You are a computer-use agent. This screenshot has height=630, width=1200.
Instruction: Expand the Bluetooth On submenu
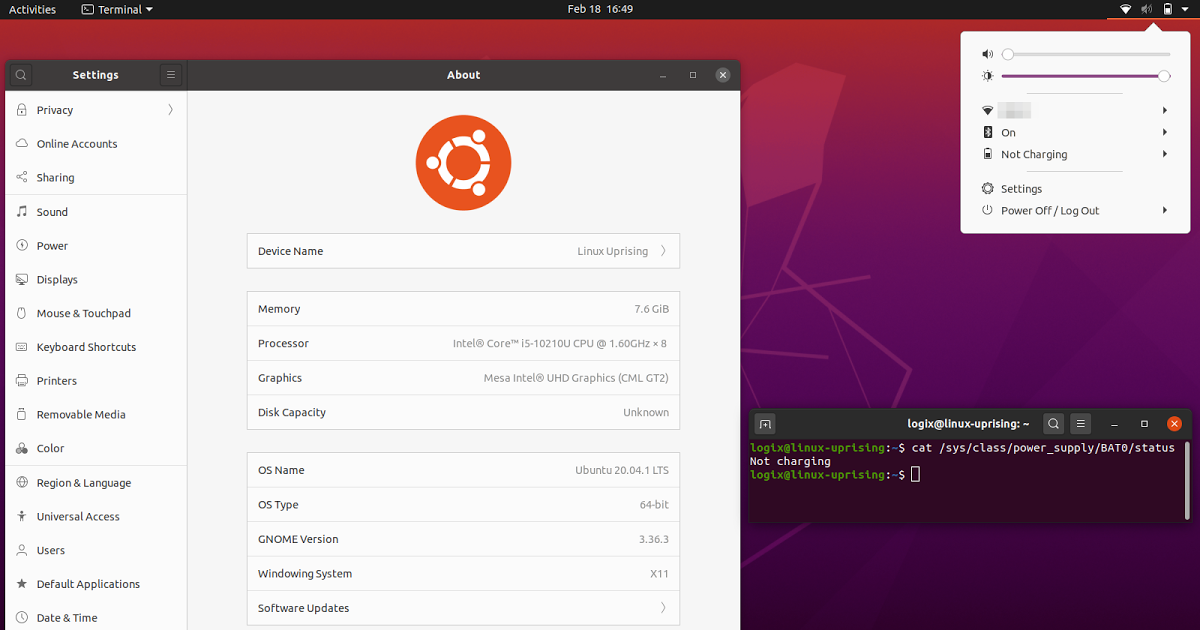(1165, 132)
